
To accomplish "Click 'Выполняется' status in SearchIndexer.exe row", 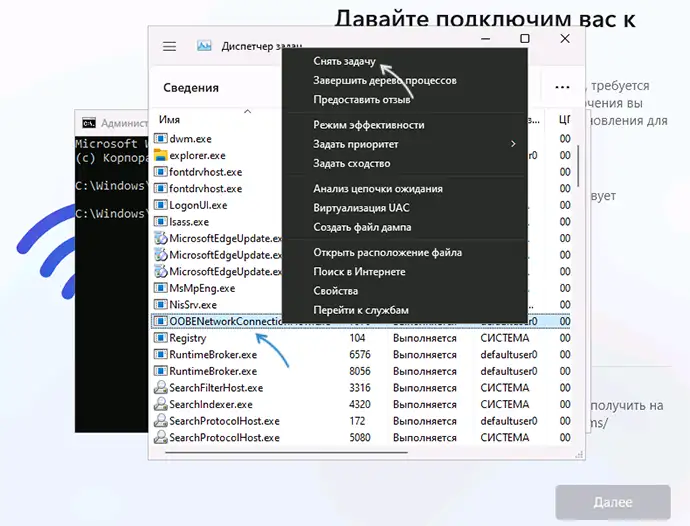I will [x=425, y=405].
